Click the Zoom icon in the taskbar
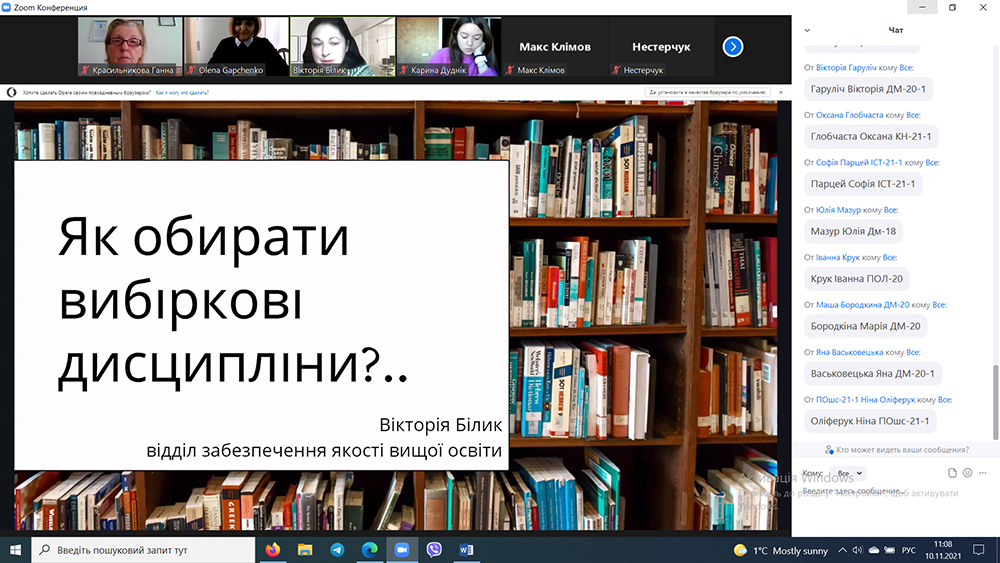1000x563 pixels. (x=402, y=550)
